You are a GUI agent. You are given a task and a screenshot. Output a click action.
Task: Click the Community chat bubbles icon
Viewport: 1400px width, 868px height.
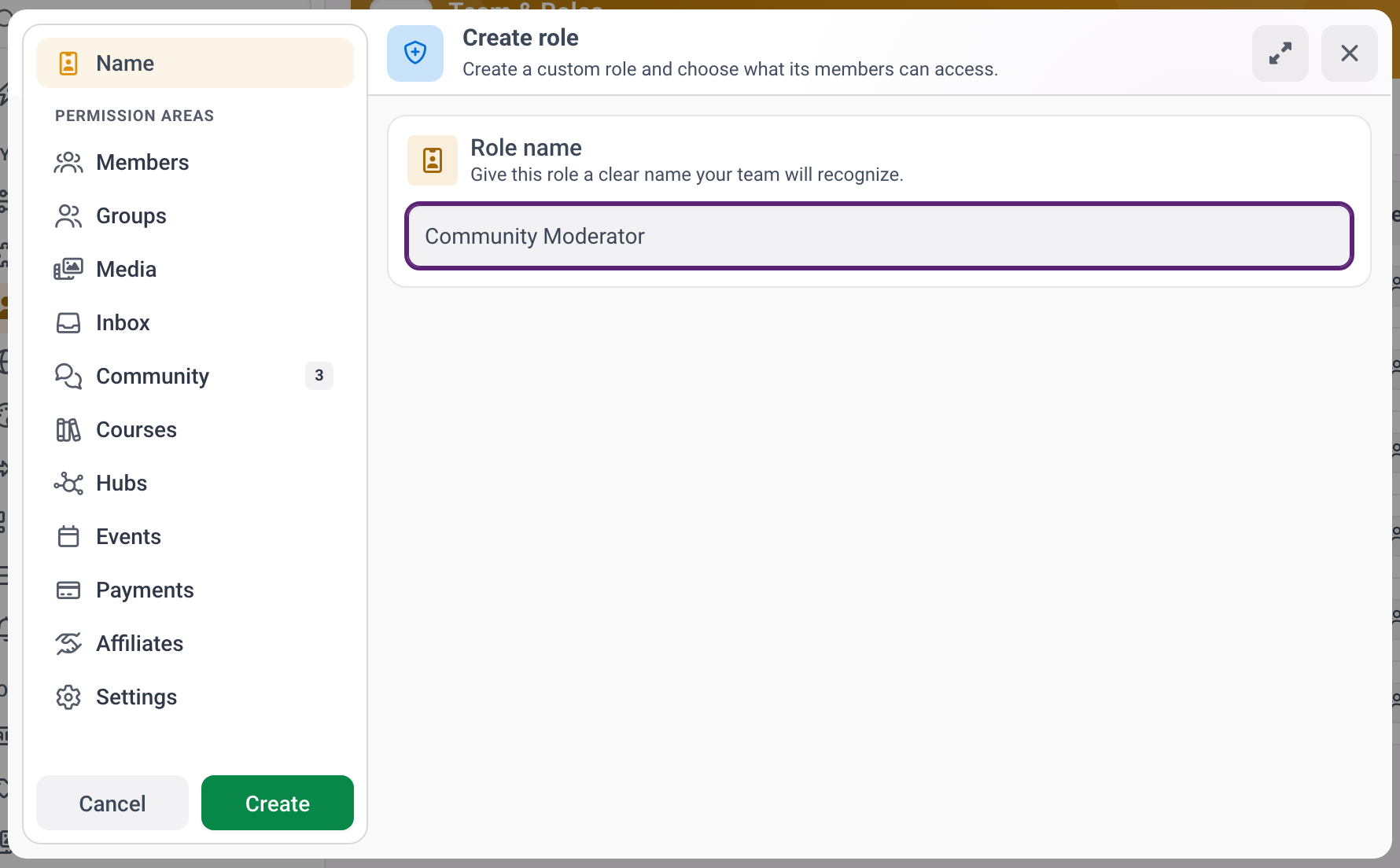click(x=68, y=377)
